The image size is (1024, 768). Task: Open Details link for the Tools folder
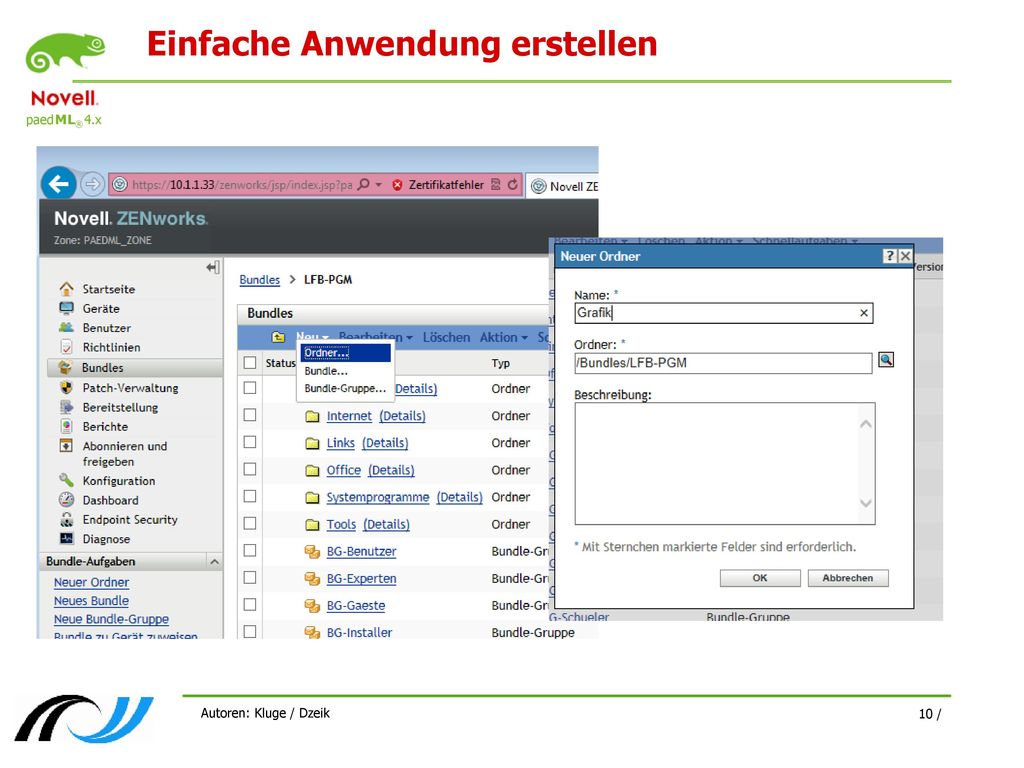[386, 524]
